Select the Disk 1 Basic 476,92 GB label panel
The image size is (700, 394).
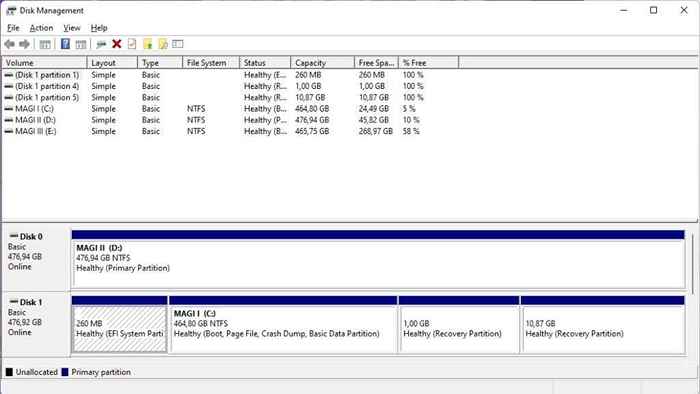[36, 324]
